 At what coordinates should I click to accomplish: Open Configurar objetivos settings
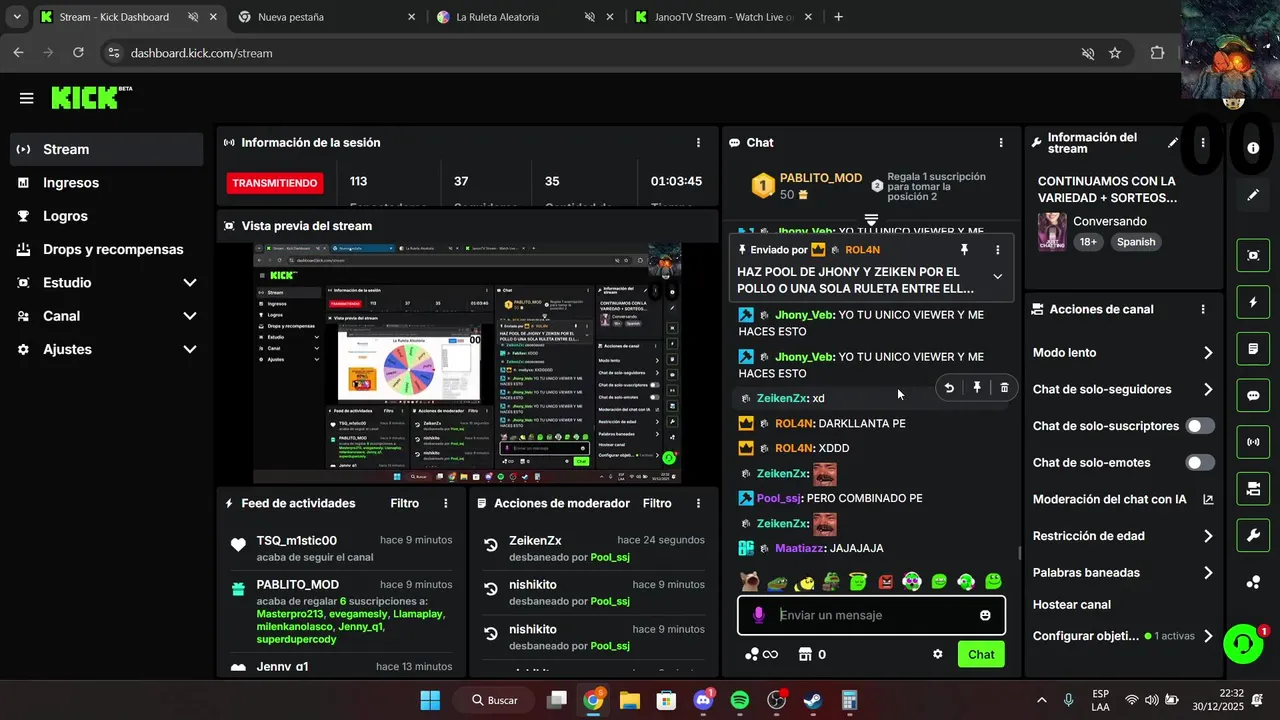[1123, 636]
